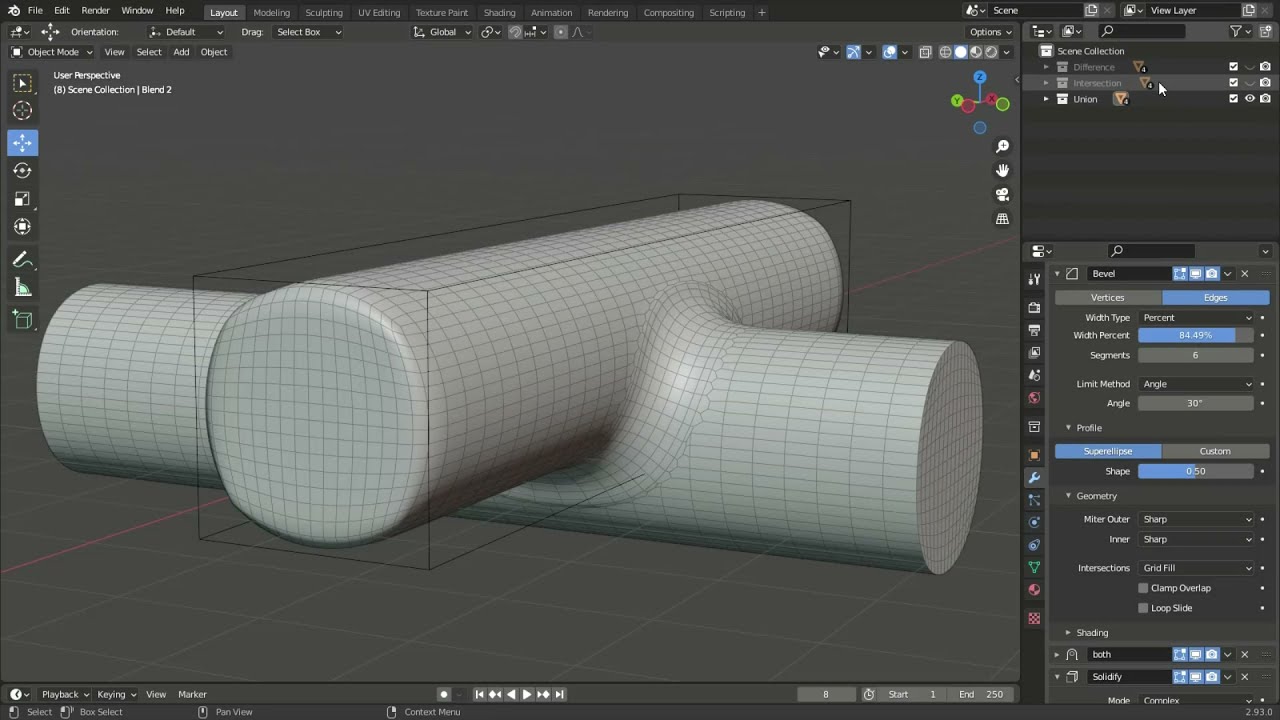Image resolution: width=1280 pixels, height=720 pixels.
Task: Open the Modifier Properties wrench tab
Action: point(1035,477)
